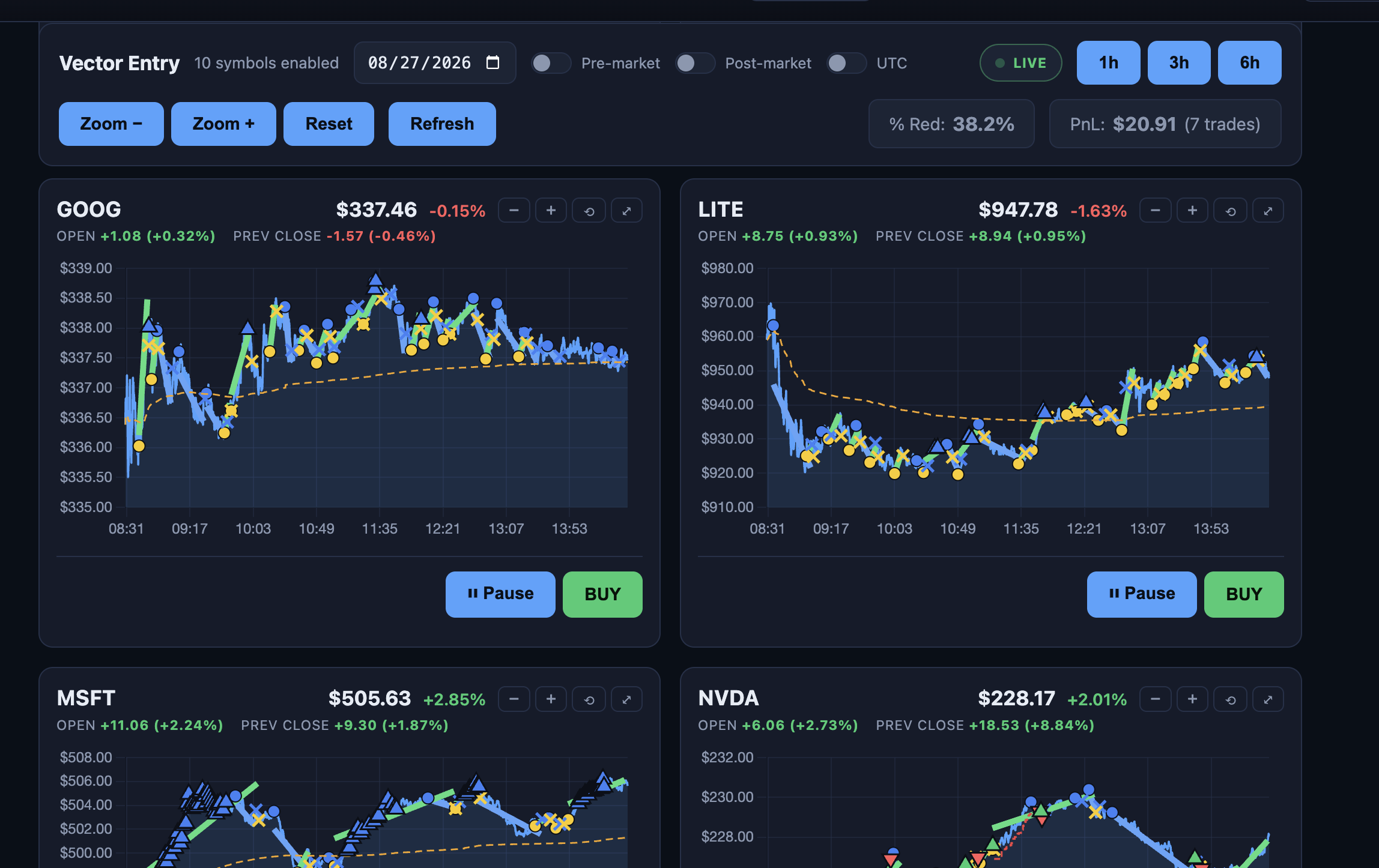Click GOOG PREV CLOSE -1.57 (-0.46%)
The image size is (1379, 868).
point(335,236)
